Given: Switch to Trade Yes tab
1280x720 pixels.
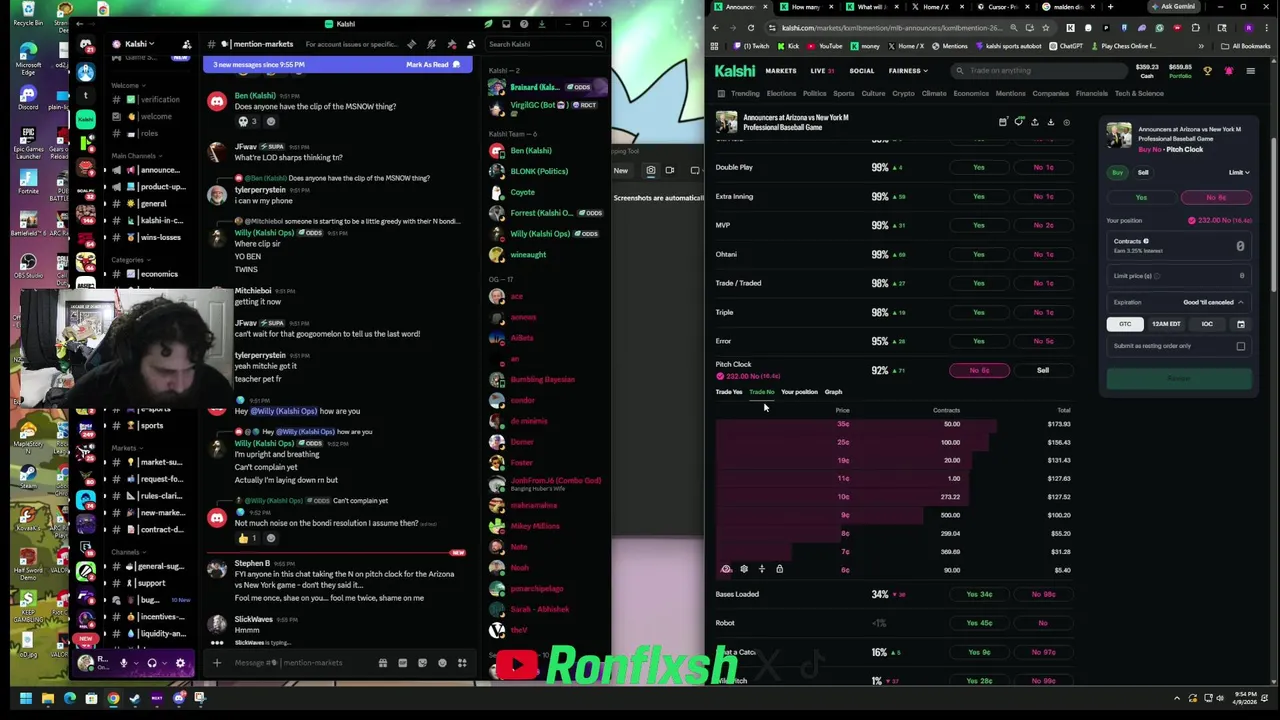Looking at the screenshot, I should pos(729,392).
